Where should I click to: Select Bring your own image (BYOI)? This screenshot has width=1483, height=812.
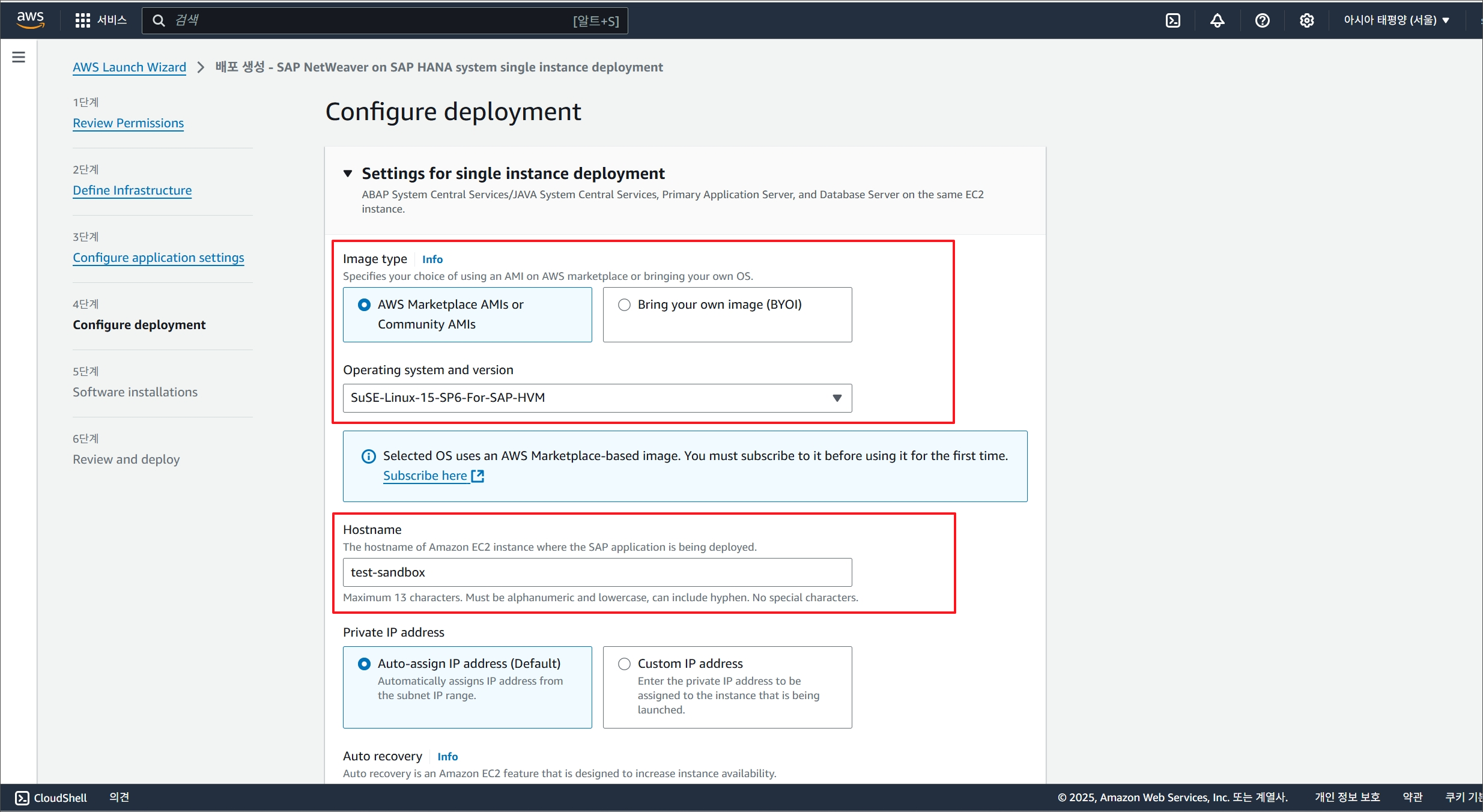coord(727,315)
